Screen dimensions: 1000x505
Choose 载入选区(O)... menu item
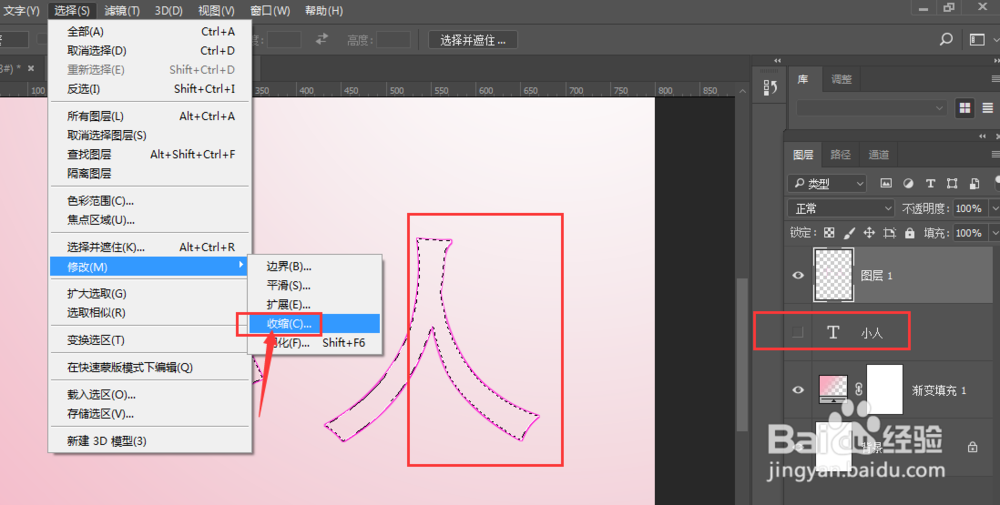point(151,395)
